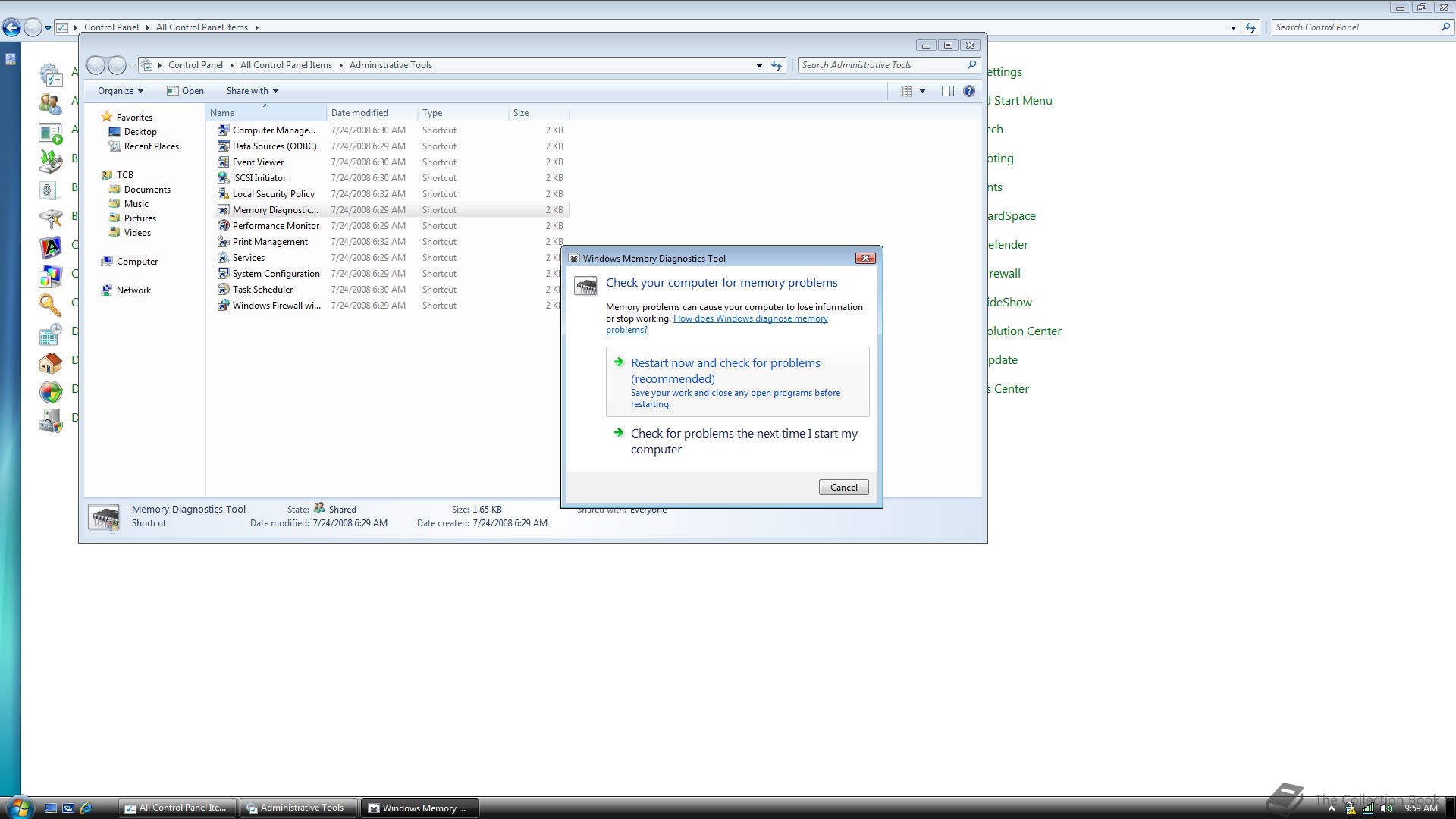Toggle the preview pane icon
The height and width of the screenshot is (819, 1456).
tap(948, 91)
